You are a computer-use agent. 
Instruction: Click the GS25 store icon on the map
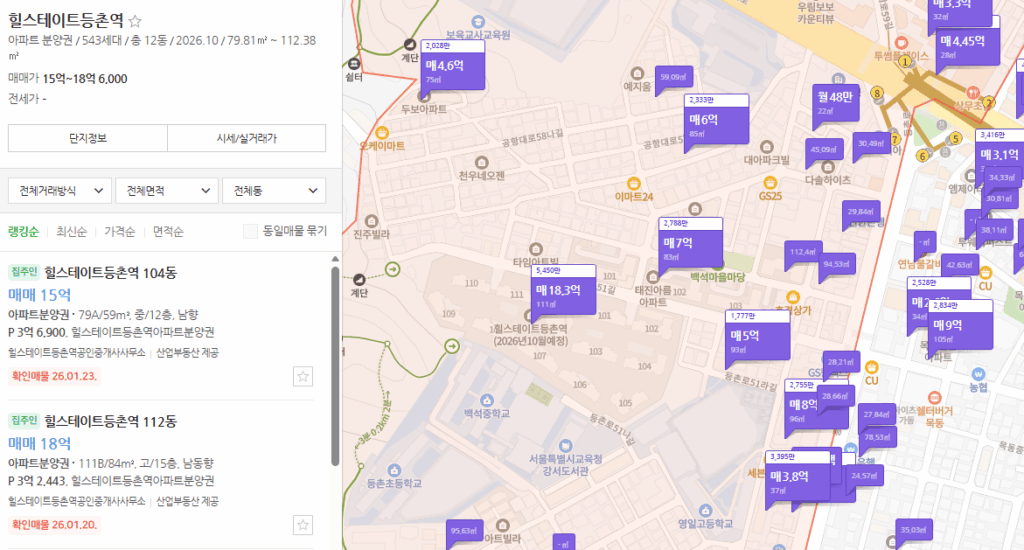pos(770,182)
